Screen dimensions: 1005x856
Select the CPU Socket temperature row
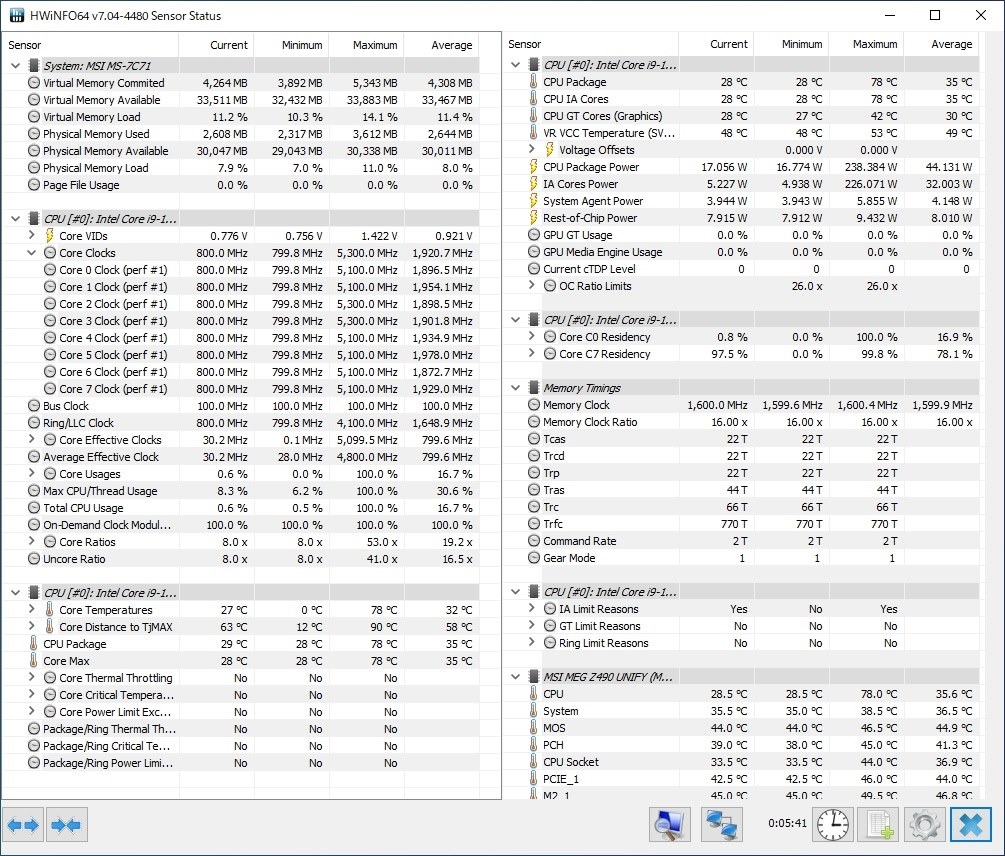click(741, 762)
